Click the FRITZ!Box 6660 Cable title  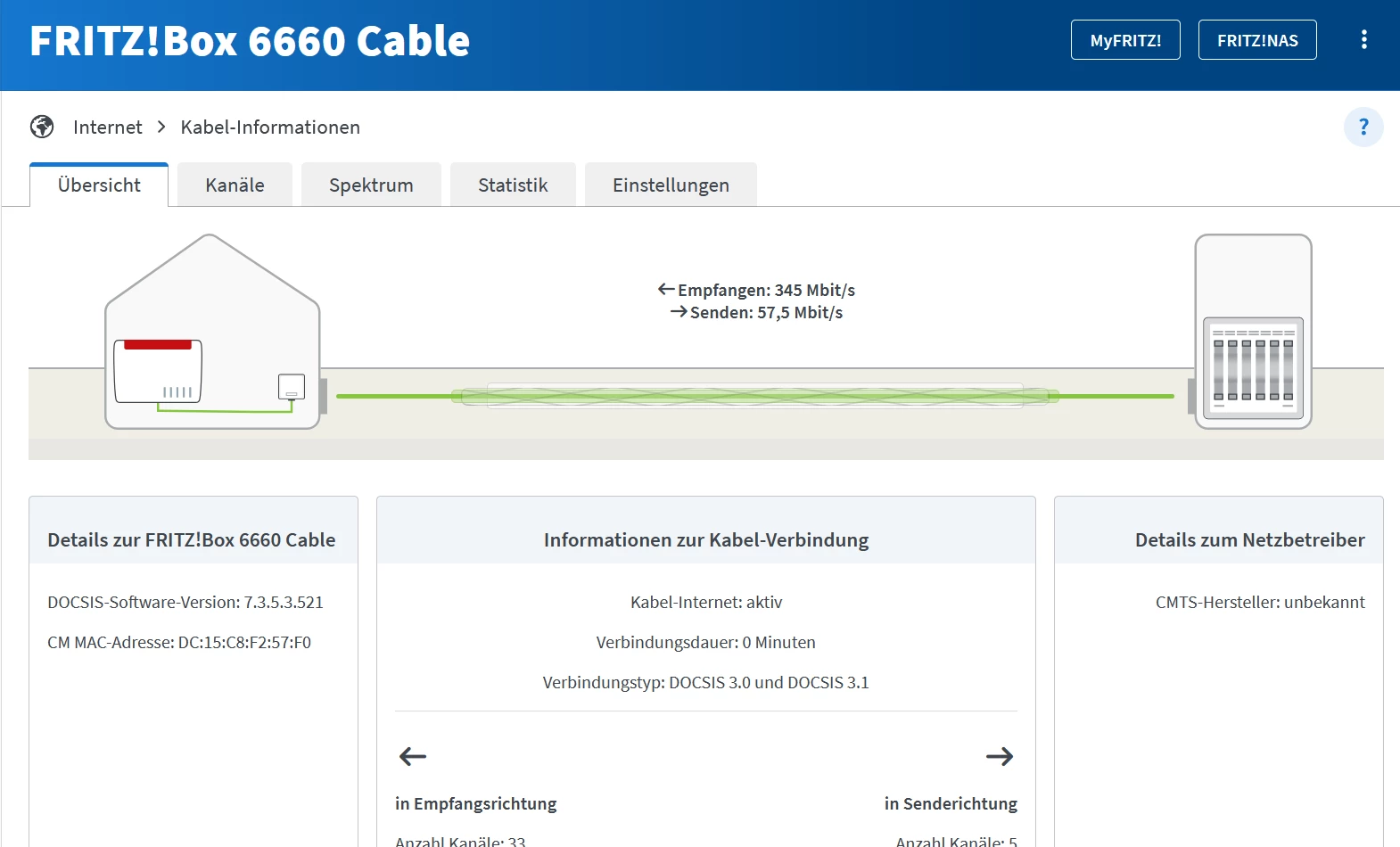[250, 41]
